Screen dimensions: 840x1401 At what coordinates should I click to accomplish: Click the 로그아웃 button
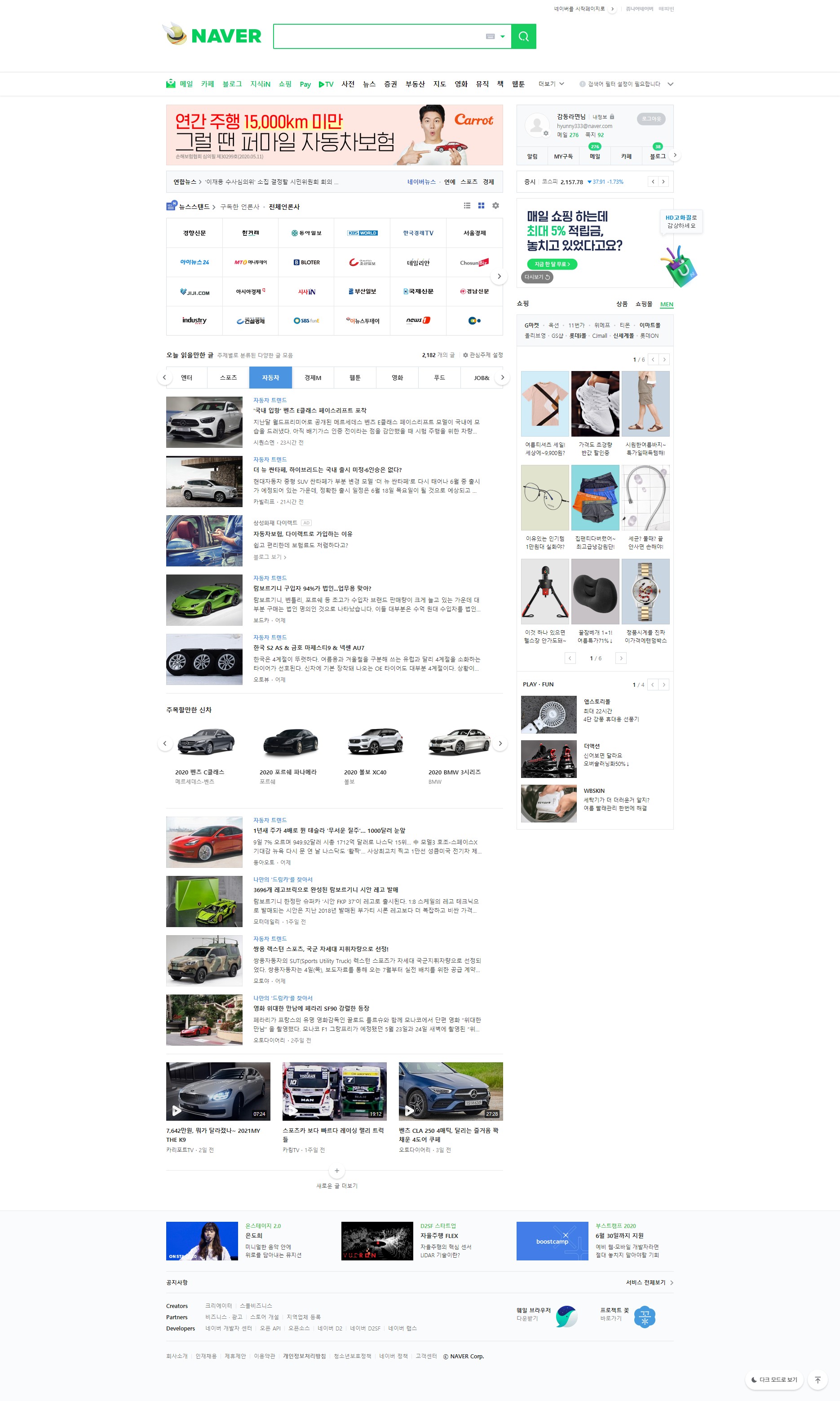[x=651, y=119]
